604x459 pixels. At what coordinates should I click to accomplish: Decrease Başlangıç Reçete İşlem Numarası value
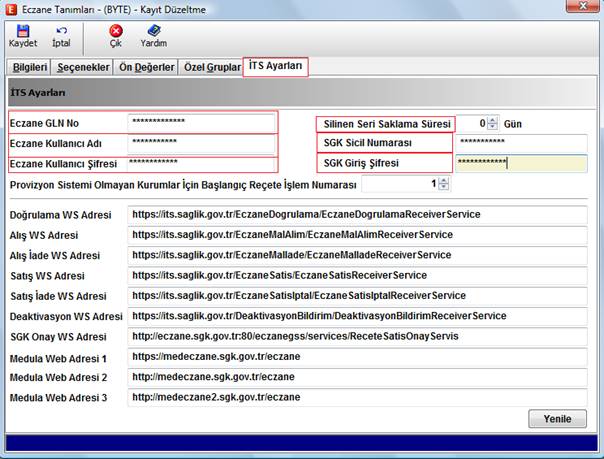click(444, 188)
